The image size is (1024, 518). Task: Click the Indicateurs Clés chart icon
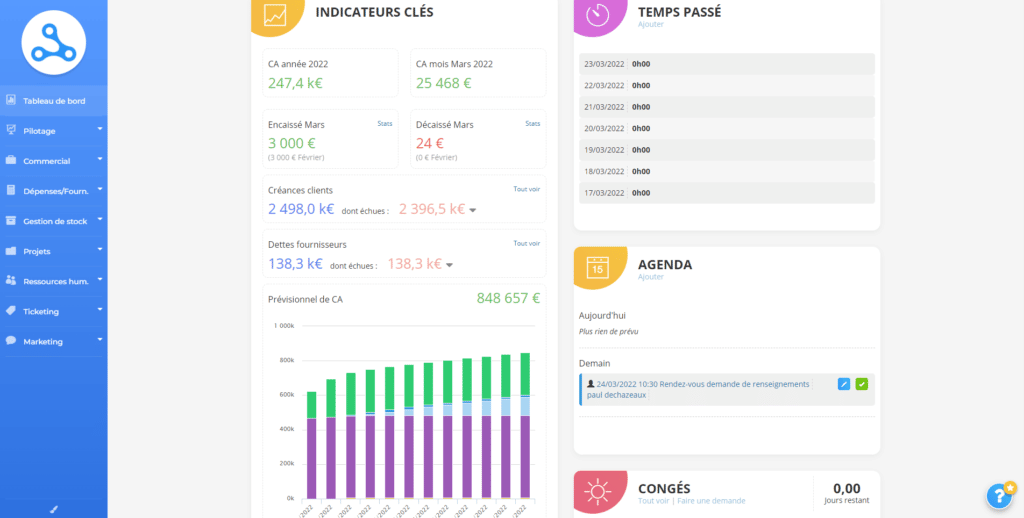pyautogui.click(x=276, y=14)
